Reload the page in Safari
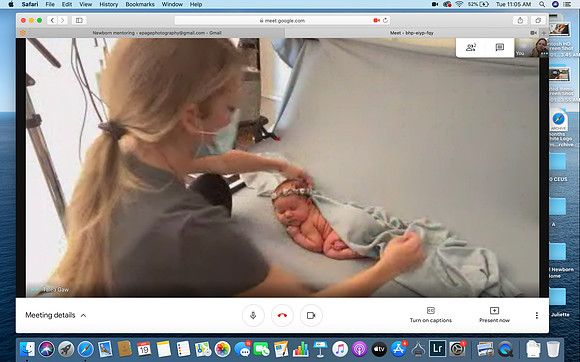This screenshot has height=362, width=580. pyautogui.click(x=385, y=20)
